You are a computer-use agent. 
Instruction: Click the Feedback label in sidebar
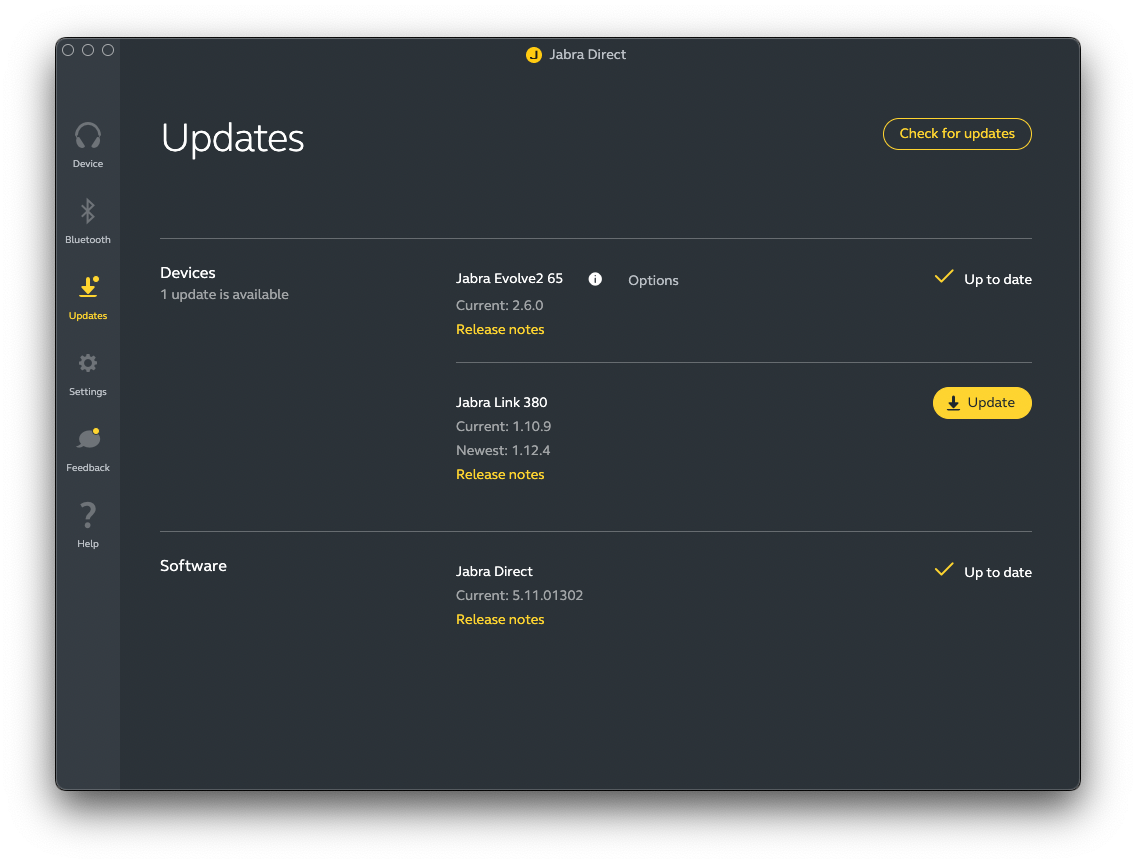[88, 468]
